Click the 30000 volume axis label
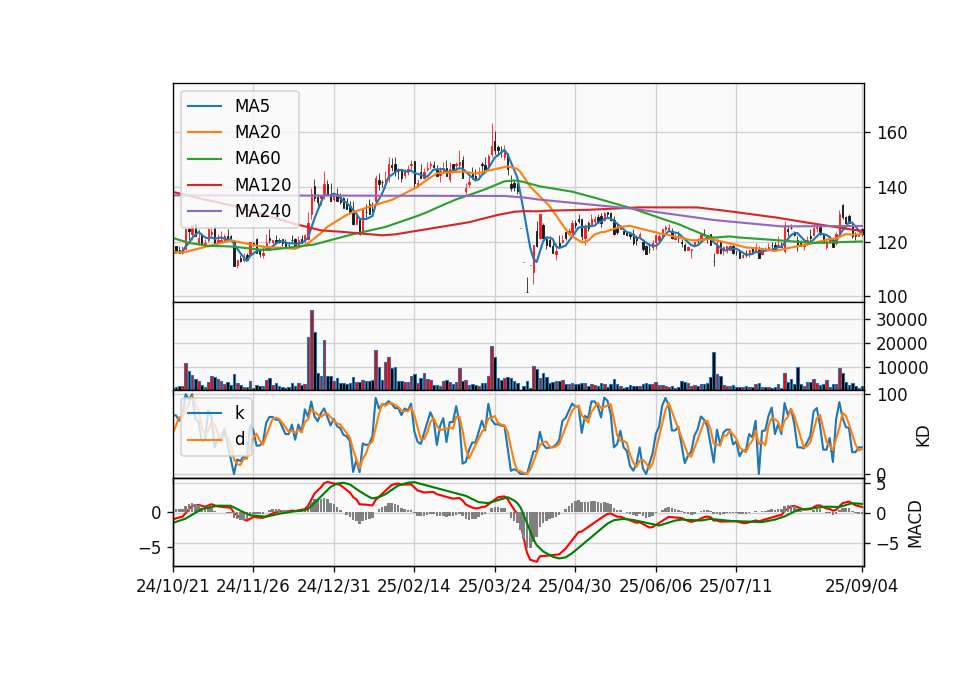 pos(902,320)
